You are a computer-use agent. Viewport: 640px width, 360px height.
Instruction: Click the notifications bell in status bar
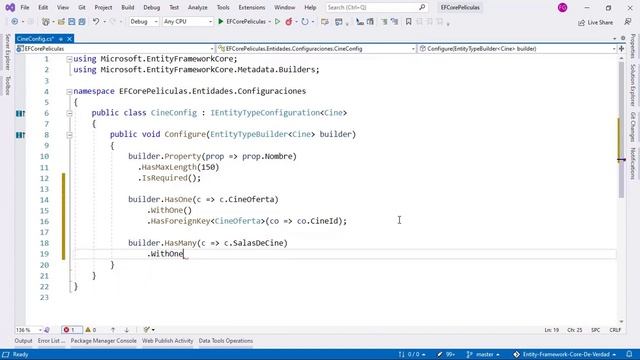(x=630, y=354)
